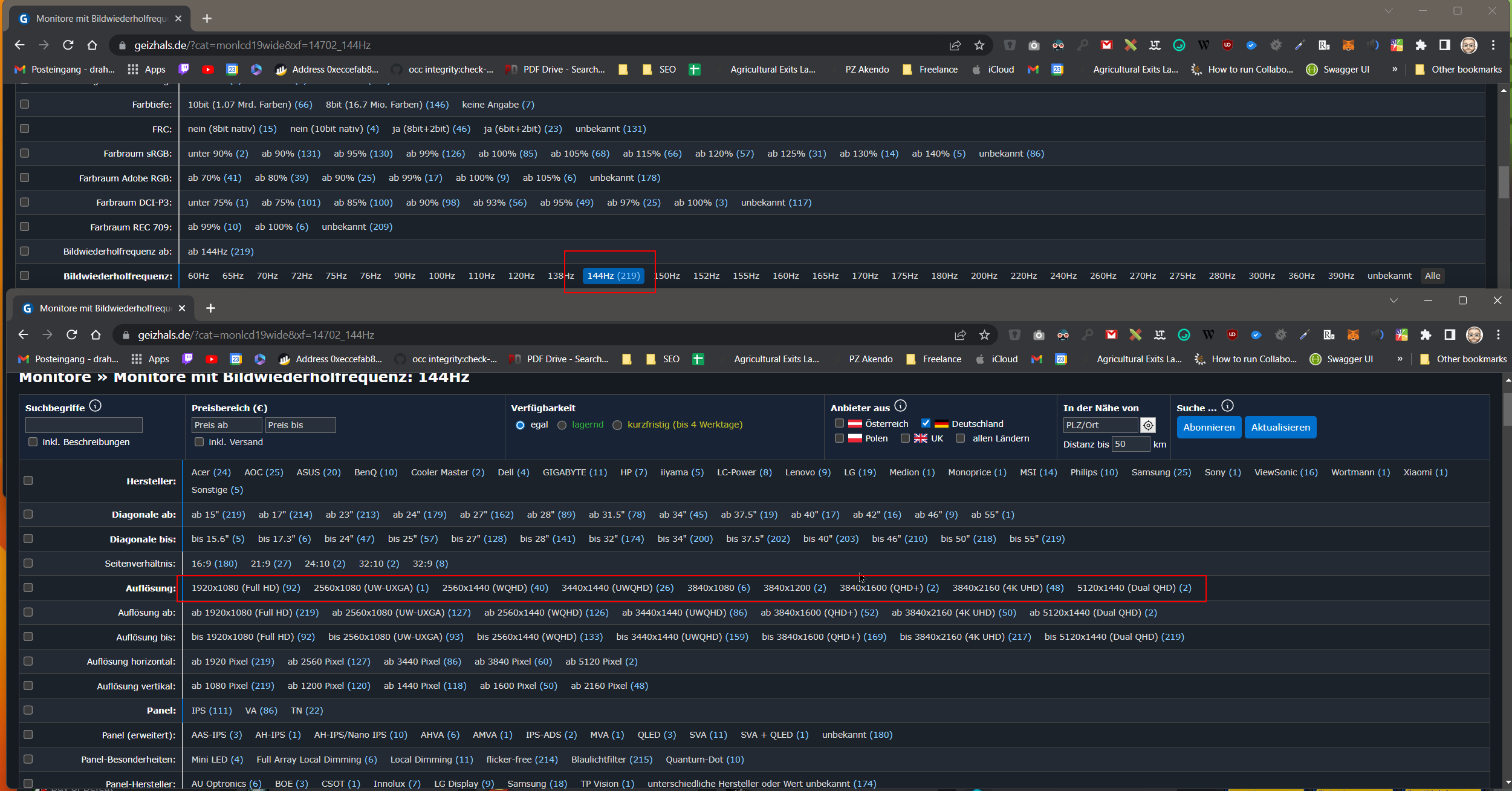Open Other bookmarks folder in lower window
Viewport: 1512px width, 791px height.
(1463, 359)
